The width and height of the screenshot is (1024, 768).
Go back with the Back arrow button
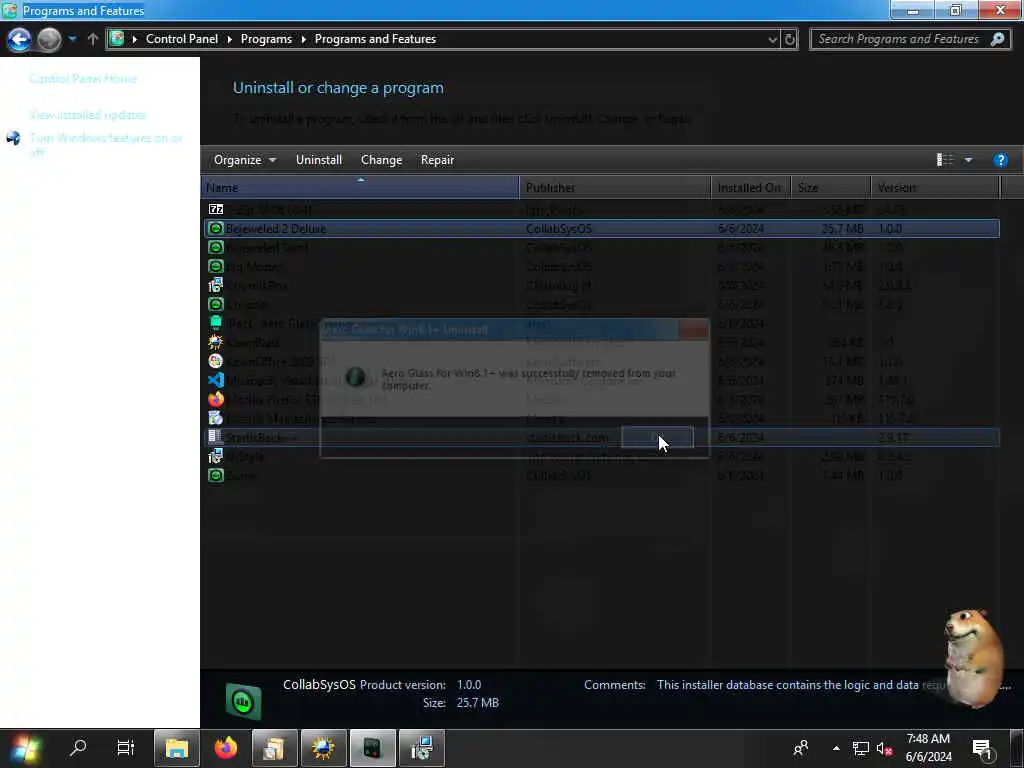(x=19, y=39)
